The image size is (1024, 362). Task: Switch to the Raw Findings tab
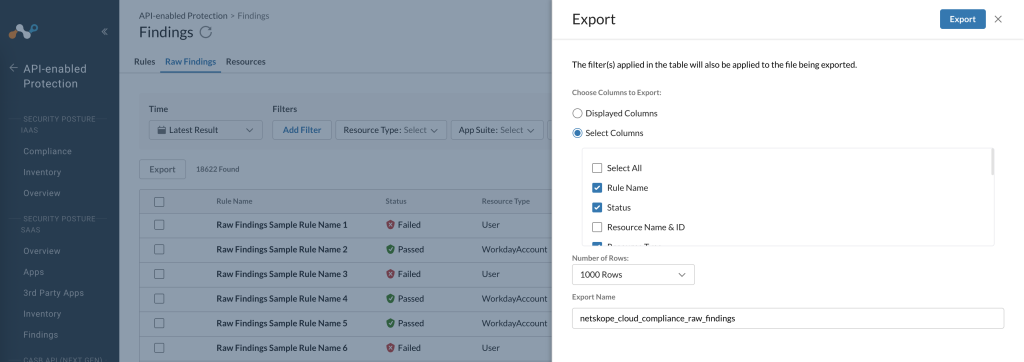tap(190, 61)
